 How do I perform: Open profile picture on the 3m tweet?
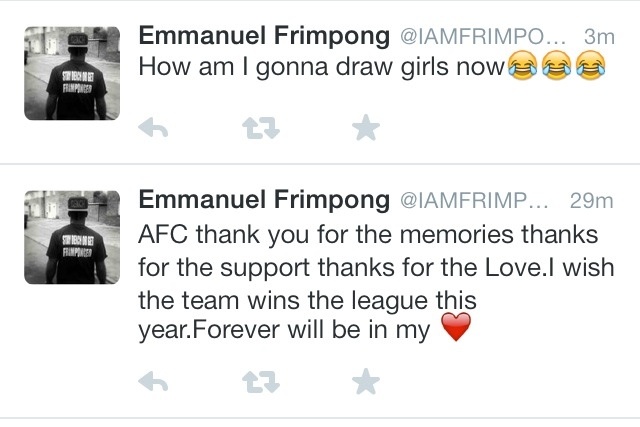(x=72, y=73)
